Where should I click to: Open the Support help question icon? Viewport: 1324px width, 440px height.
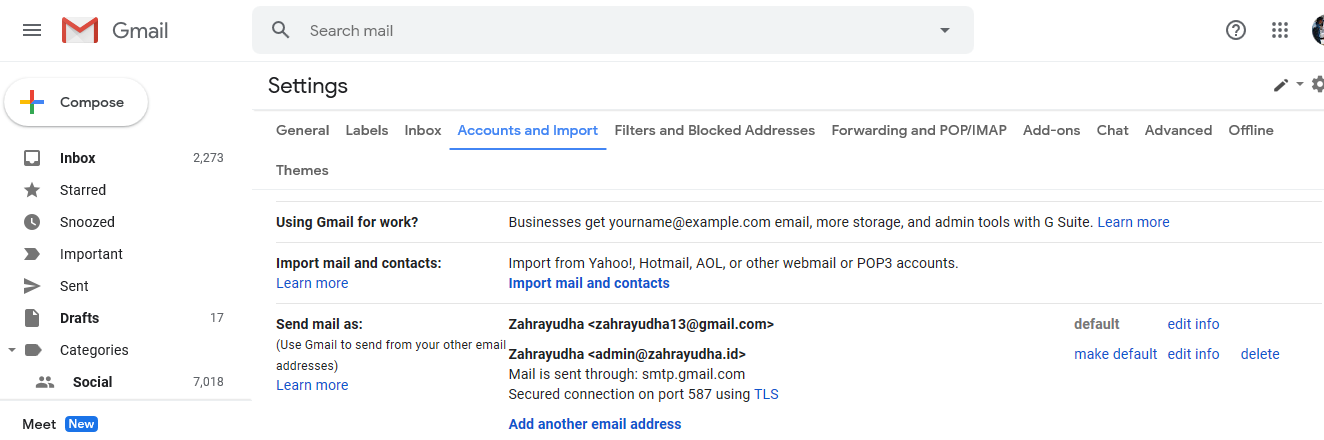1236,30
